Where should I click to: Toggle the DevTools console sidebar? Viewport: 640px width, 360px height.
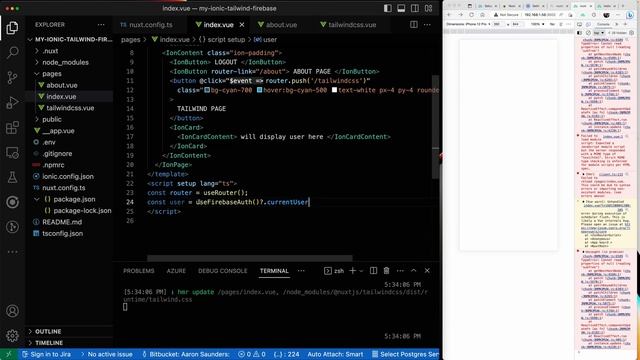(x=580, y=33)
